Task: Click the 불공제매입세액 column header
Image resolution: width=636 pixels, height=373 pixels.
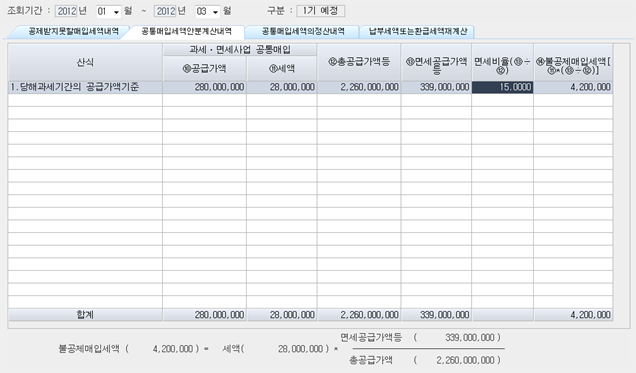Action: (573, 62)
